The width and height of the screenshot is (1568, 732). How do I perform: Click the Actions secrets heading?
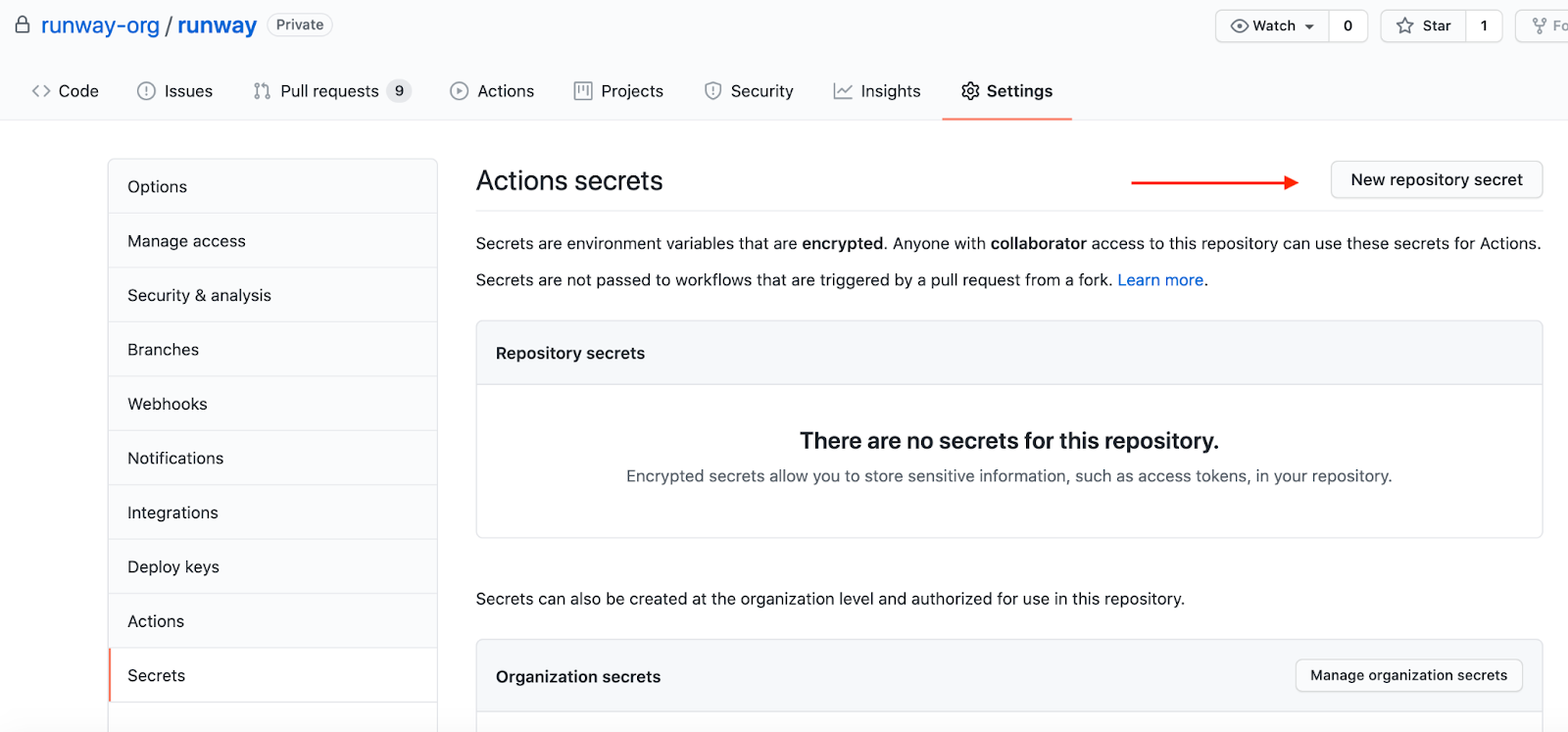click(x=569, y=181)
